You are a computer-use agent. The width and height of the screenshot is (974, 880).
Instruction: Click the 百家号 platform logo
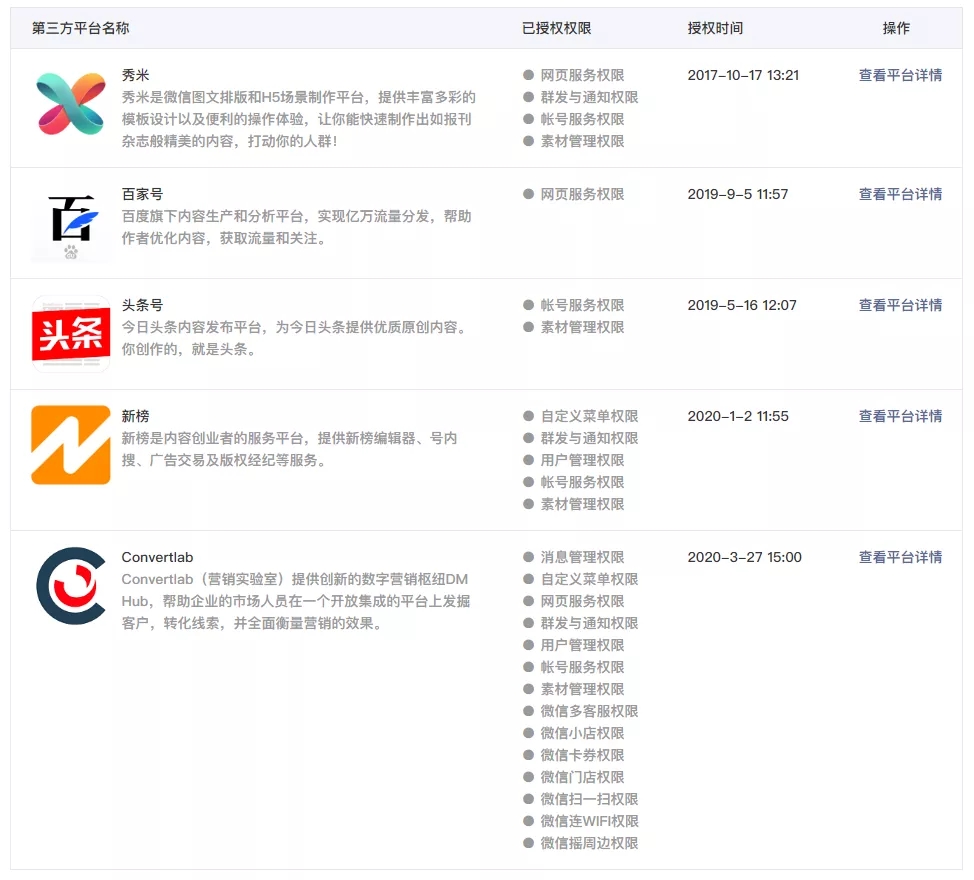[71, 223]
